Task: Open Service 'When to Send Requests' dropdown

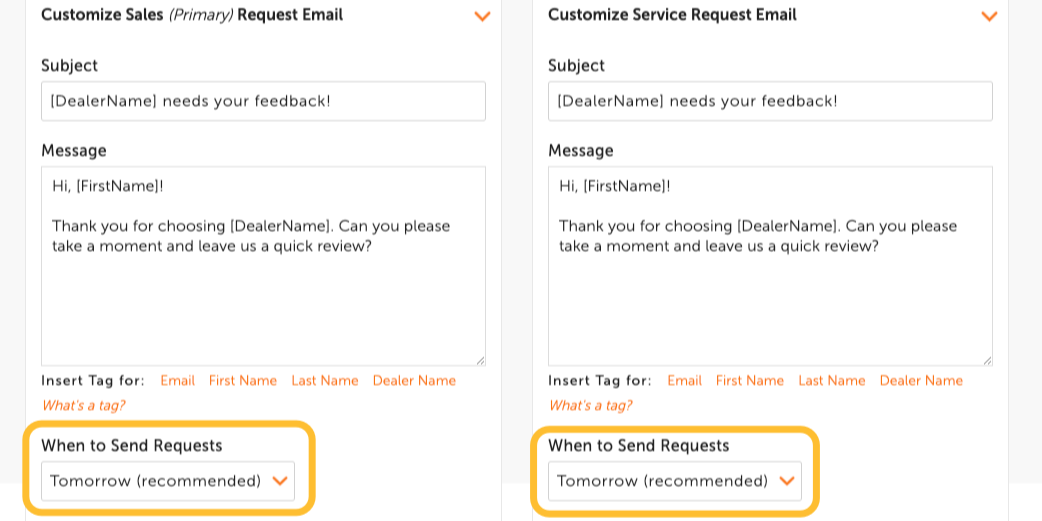Action: pos(675,481)
